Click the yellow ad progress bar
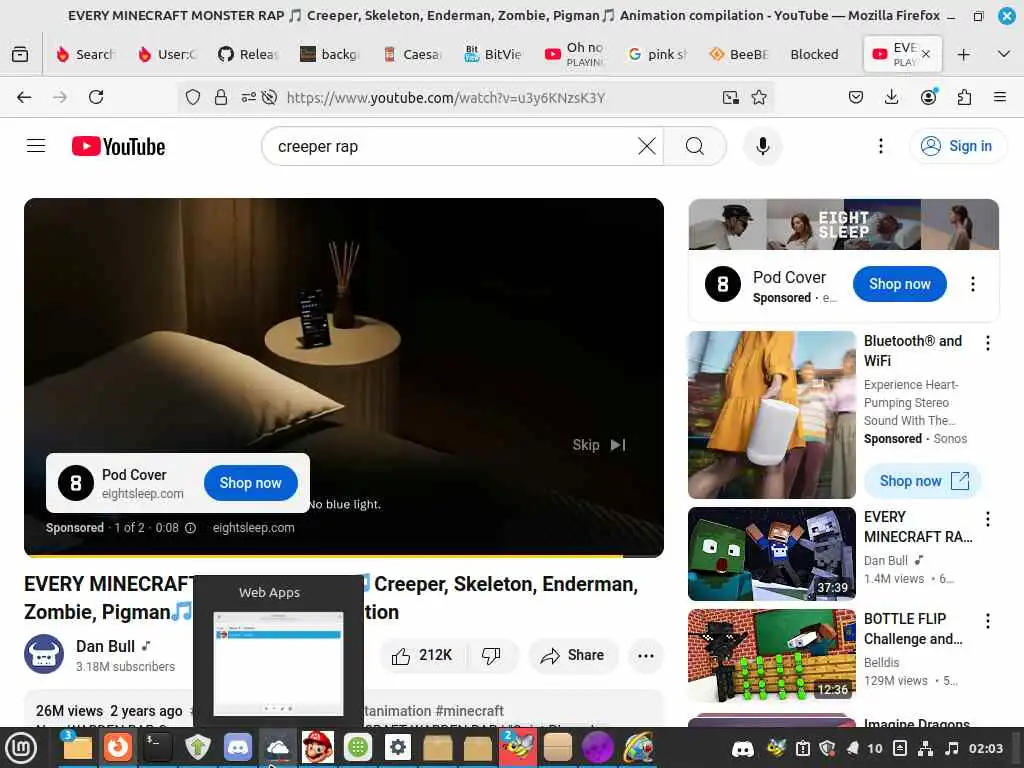This screenshot has width=1024, height=768. pos(323,556)
